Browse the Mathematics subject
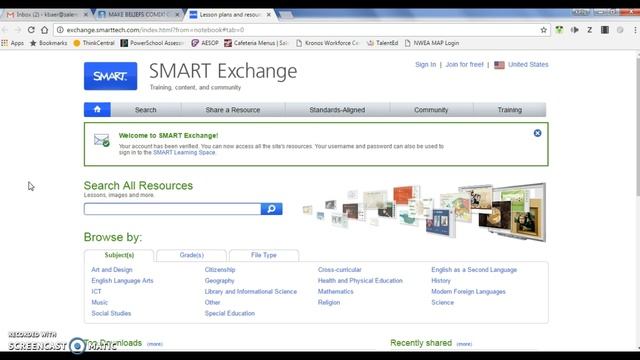The height and width of the screenshot is (360, 640). (336, 291)
